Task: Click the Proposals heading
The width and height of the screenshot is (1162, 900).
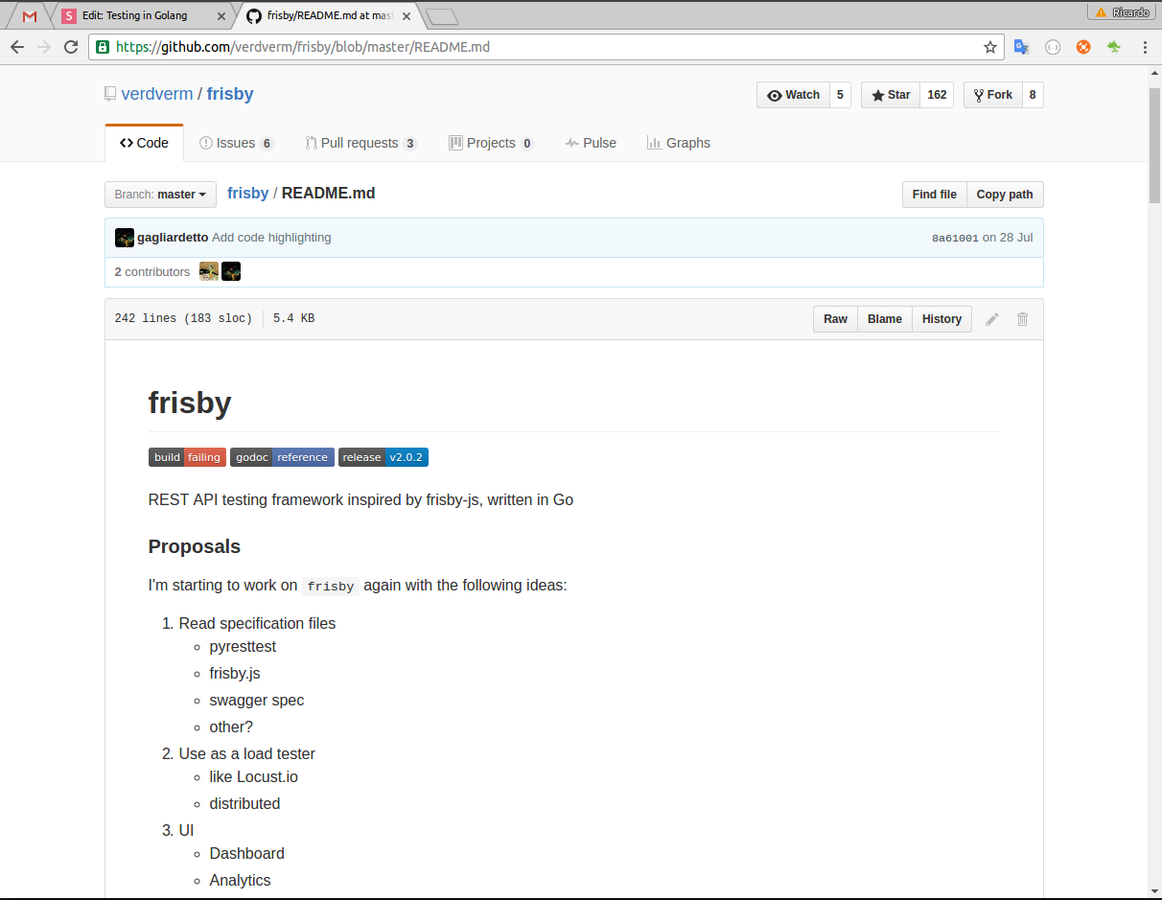Action: (x=194, y=546)
